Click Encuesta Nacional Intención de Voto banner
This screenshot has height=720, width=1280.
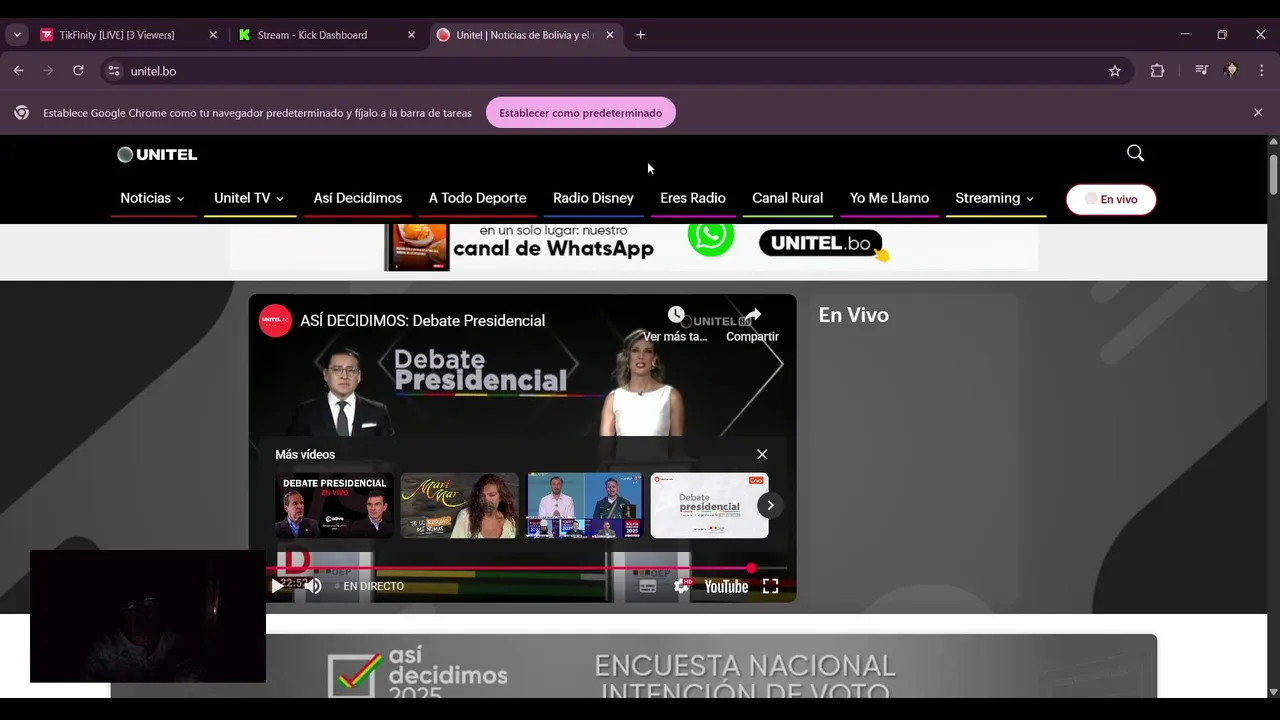click(x=634, y=666)
